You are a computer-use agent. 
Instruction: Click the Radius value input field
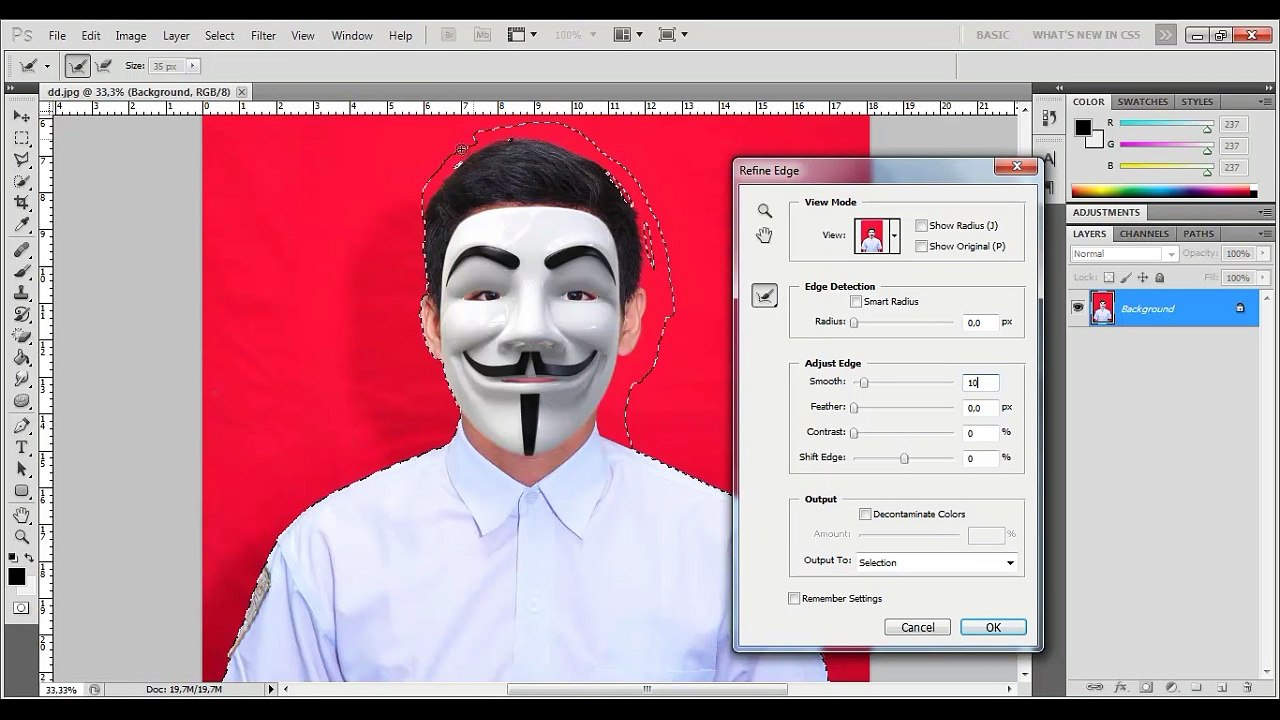981,322
